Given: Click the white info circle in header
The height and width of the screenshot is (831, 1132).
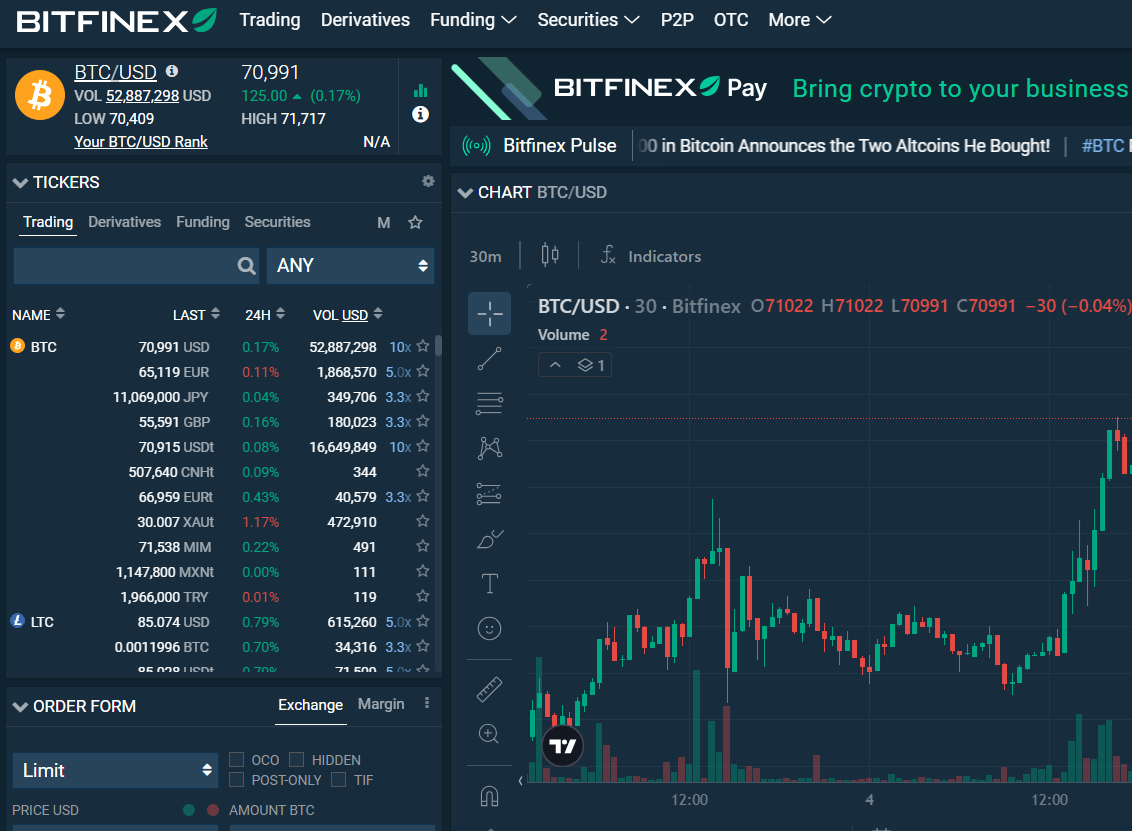Looking at the screenshot, I should coord(420,114).
